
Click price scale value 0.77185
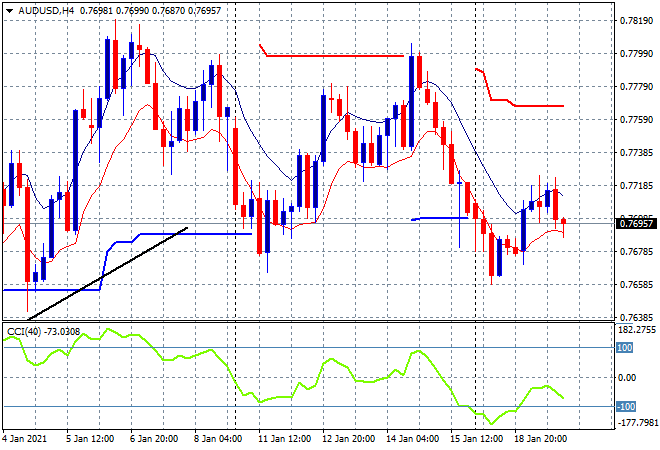636,186
